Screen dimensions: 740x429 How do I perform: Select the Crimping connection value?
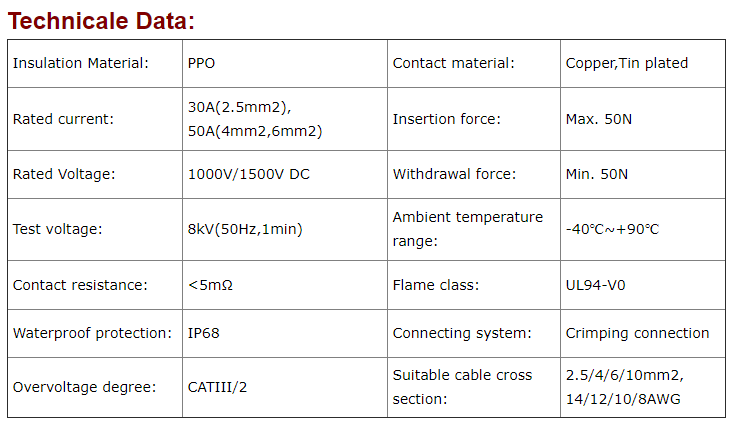click(x=637, y=333)
